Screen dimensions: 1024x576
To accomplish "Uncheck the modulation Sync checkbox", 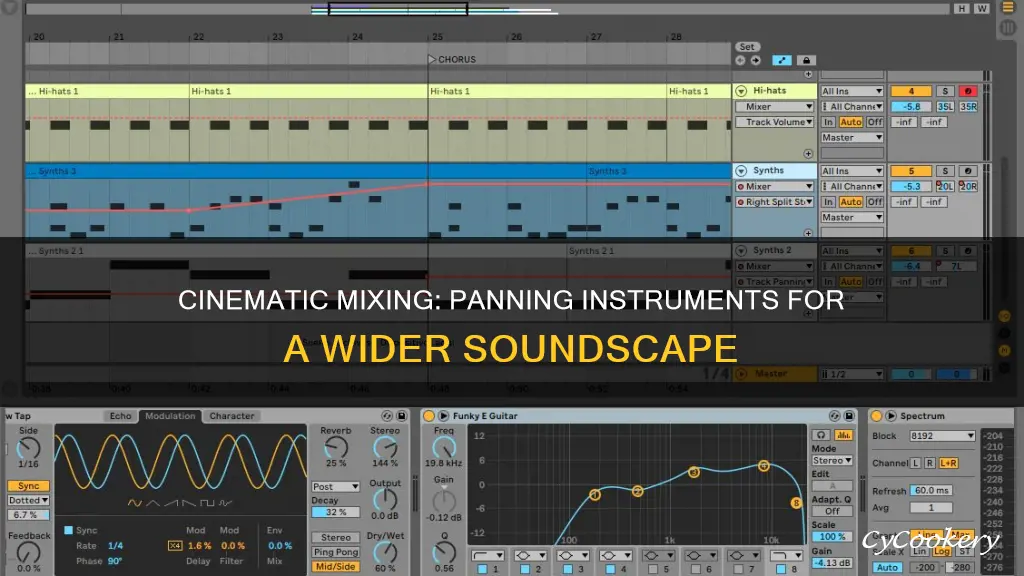I will point(69,530).
